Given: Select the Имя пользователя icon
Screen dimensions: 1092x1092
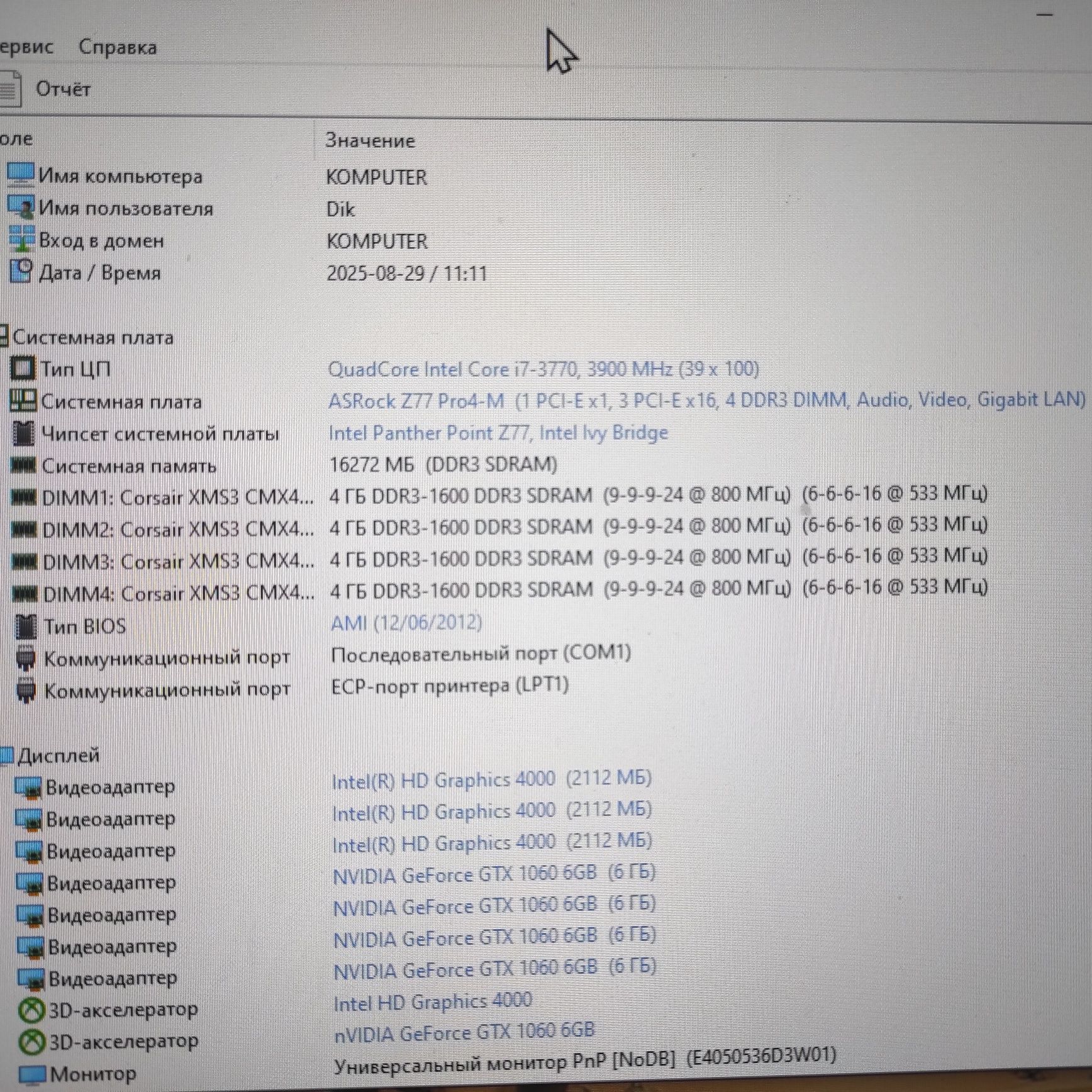Looking at the screenshot, I should point(20,206).
